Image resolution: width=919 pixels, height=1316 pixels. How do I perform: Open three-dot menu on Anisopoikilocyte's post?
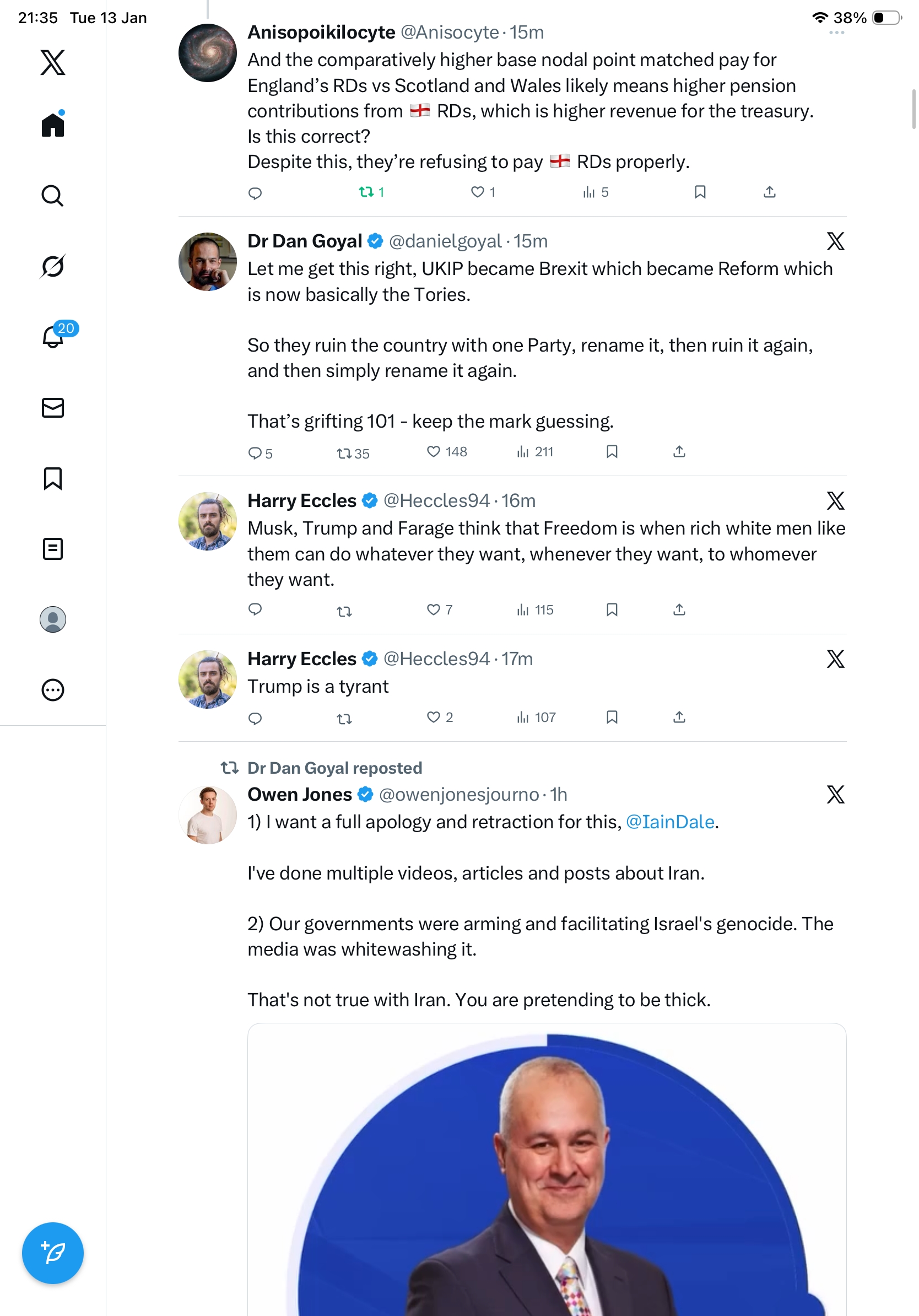pos(836,33)
